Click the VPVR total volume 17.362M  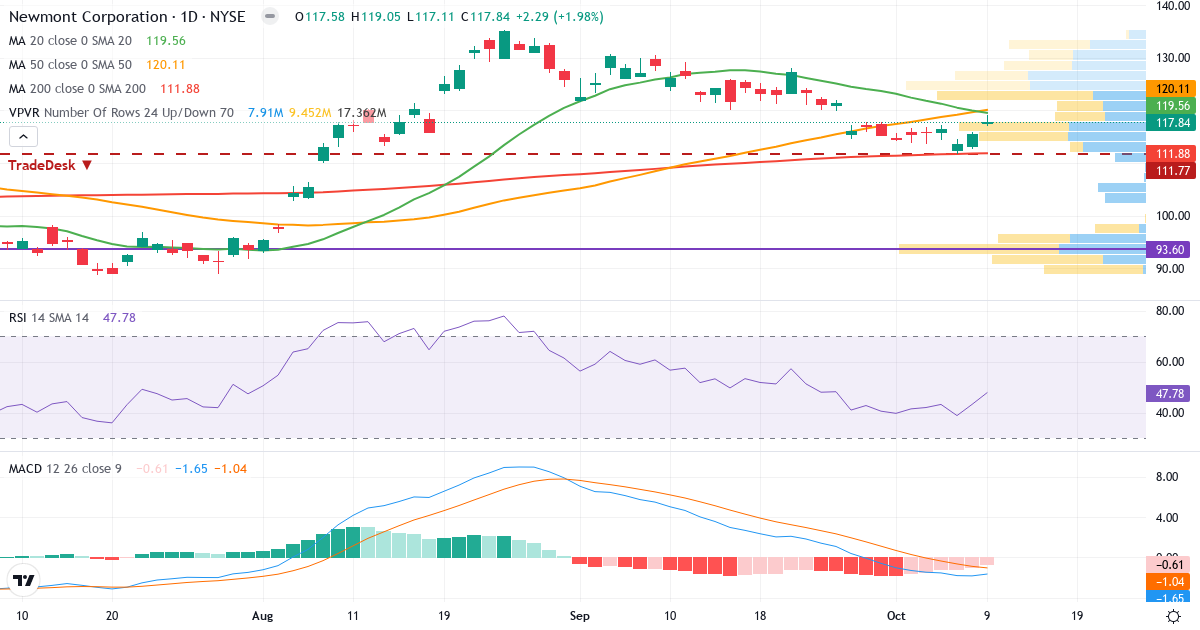coord(362,113)
